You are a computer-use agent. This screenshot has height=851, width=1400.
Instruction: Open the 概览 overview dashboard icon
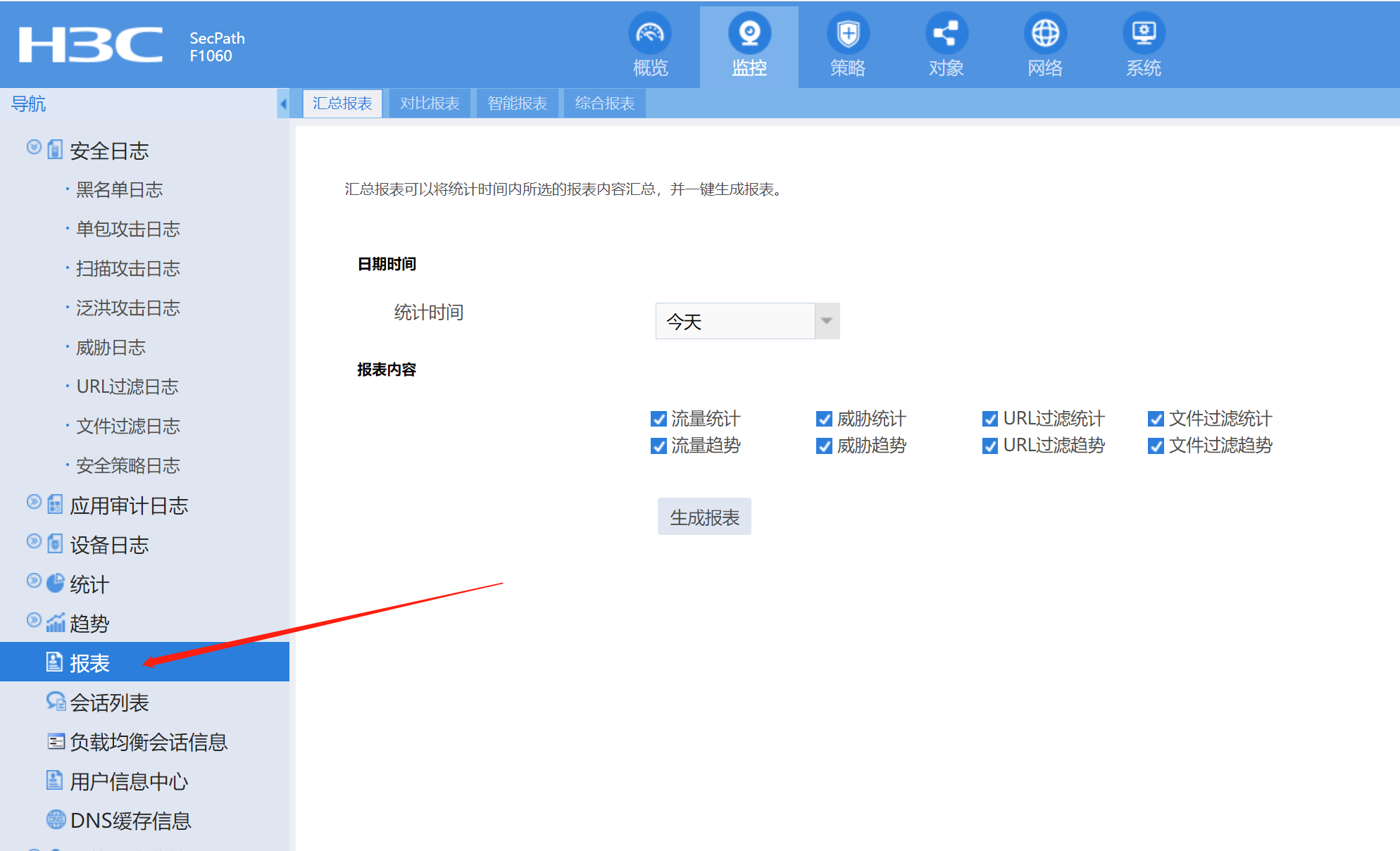[x=649, y=33]
